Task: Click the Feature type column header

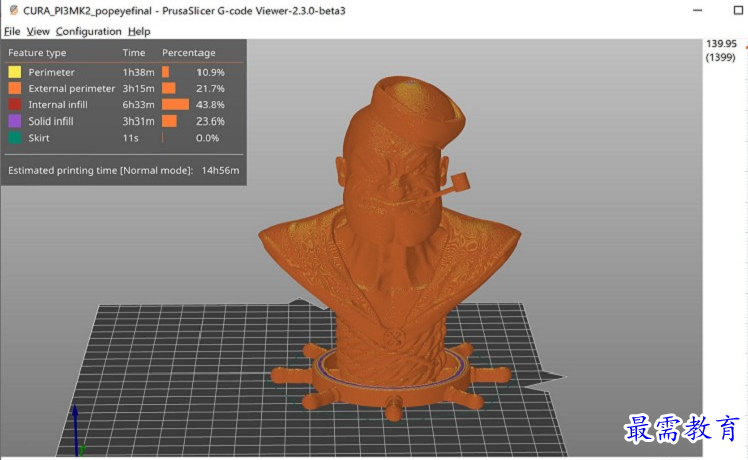Action: (x=37, y=53)
